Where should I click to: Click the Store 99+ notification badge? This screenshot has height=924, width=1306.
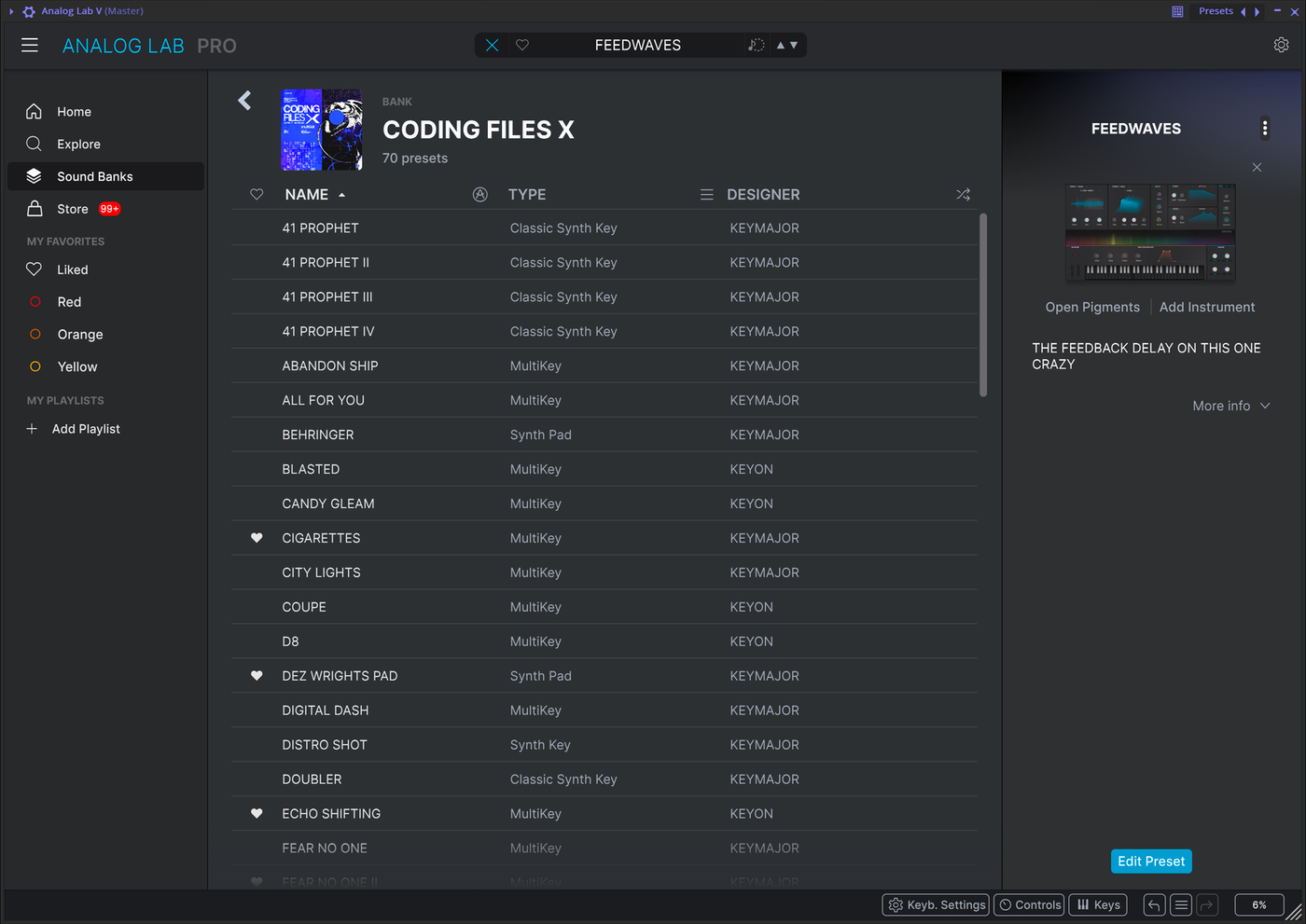[110, 209]
